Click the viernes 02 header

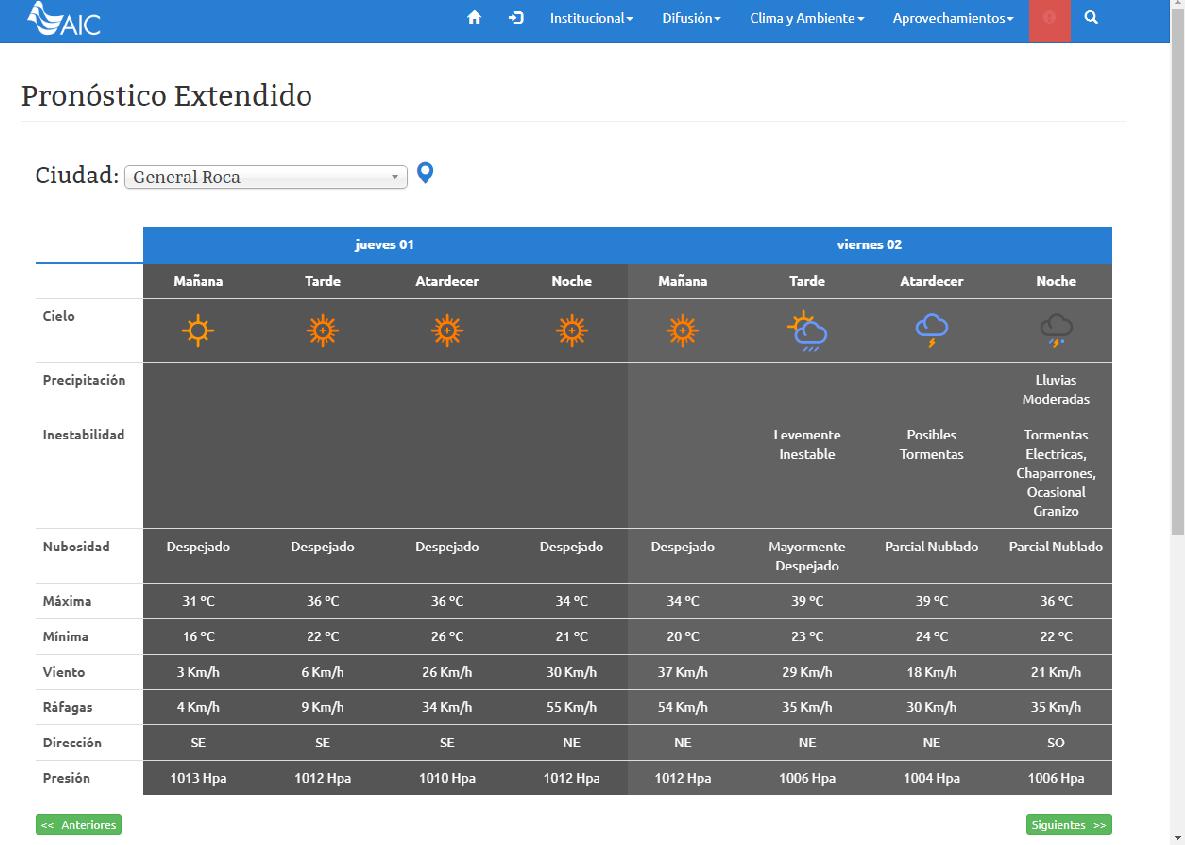[869, 245]
